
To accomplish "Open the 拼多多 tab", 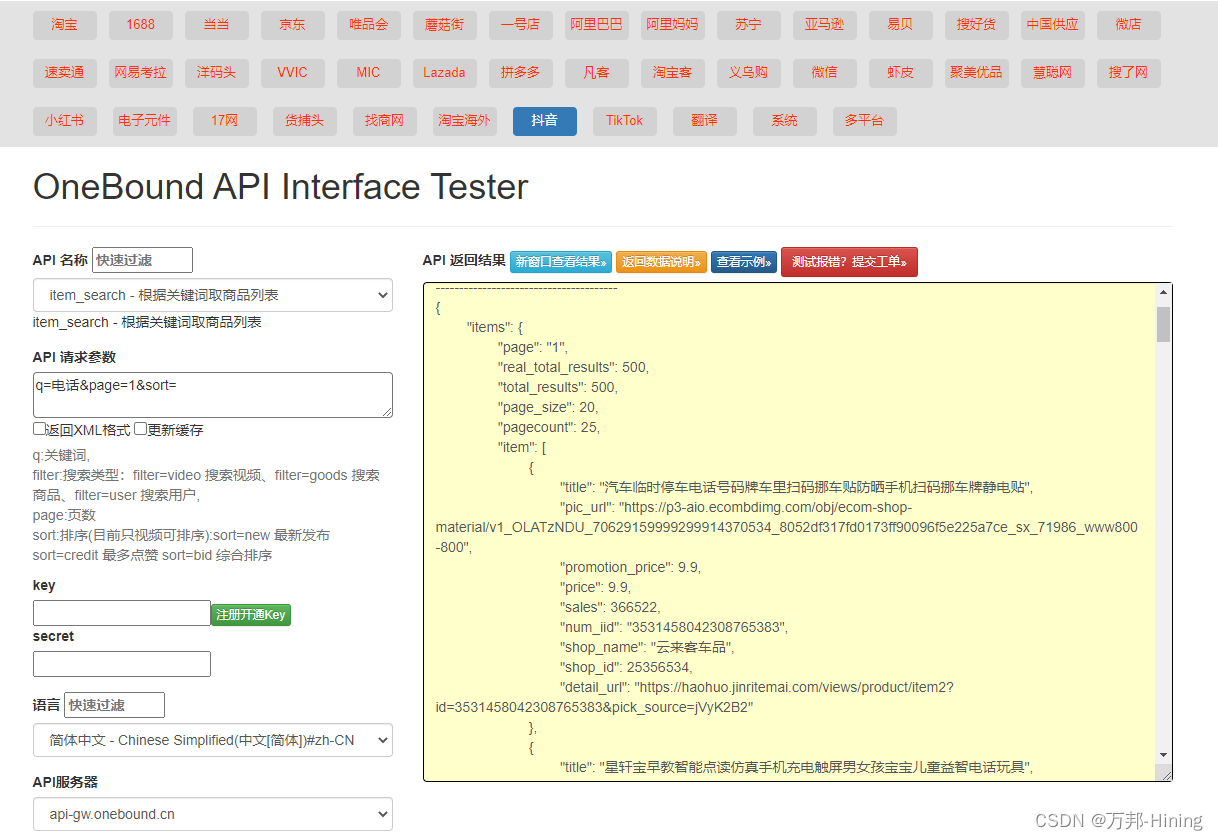I will 521,73.
